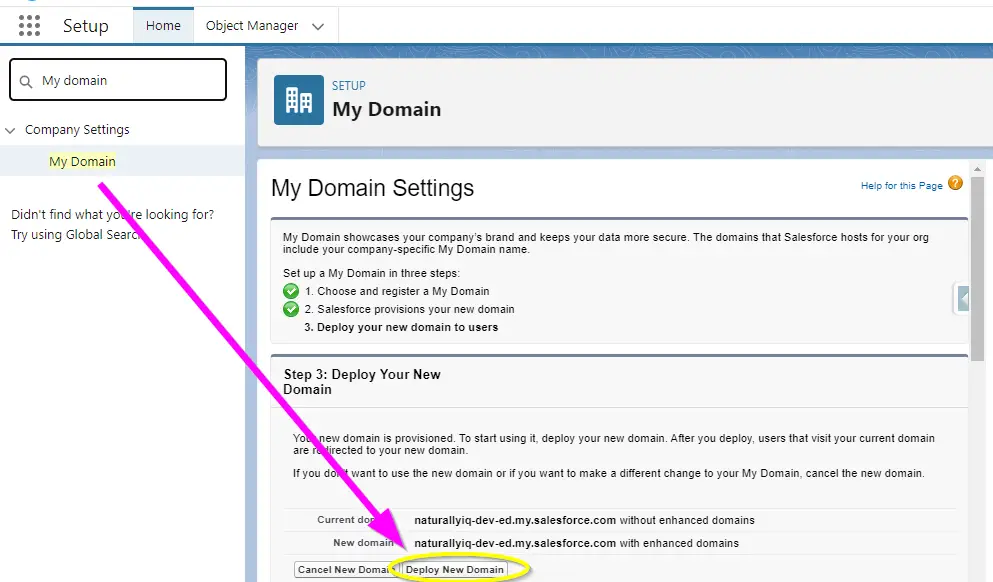Click the green checkmark beside step 2
Image resolution: width=993 pixels, height=582 pixels.
point(291,309)
